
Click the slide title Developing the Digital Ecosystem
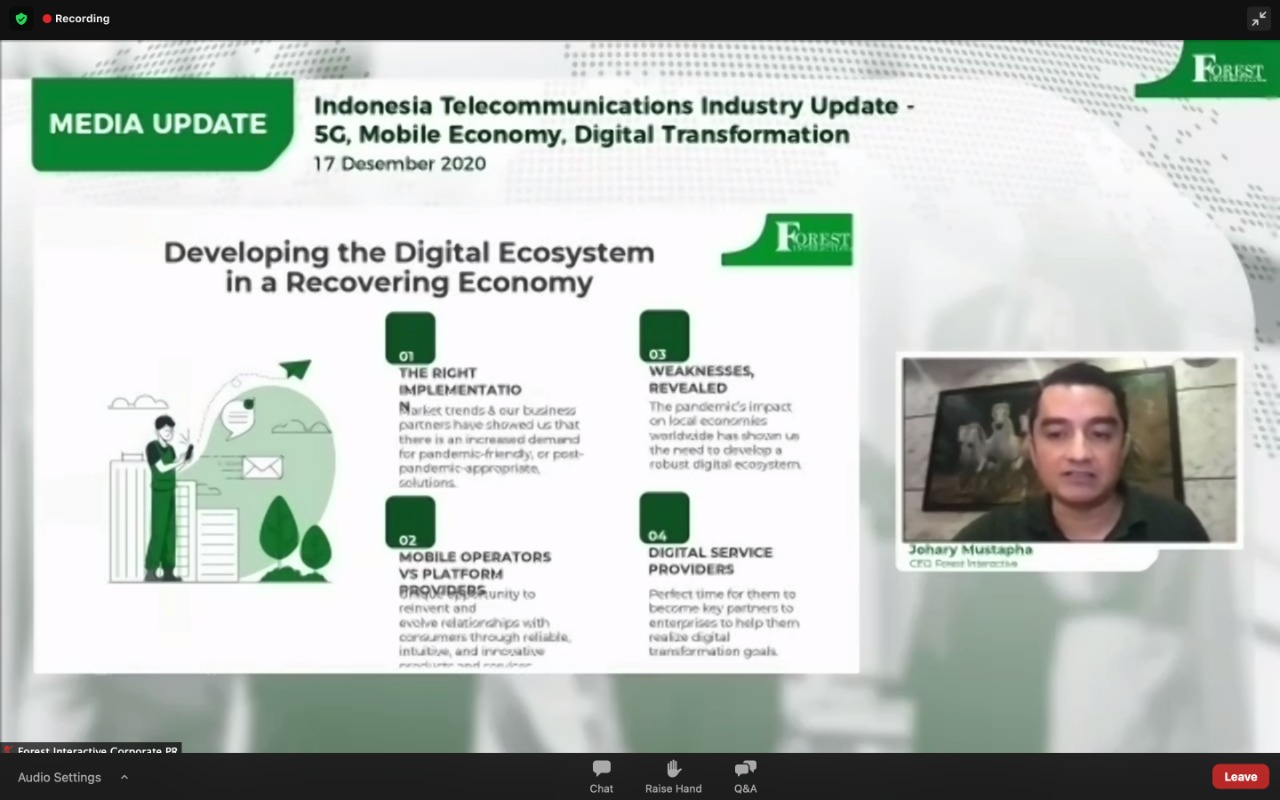(408, 266)
